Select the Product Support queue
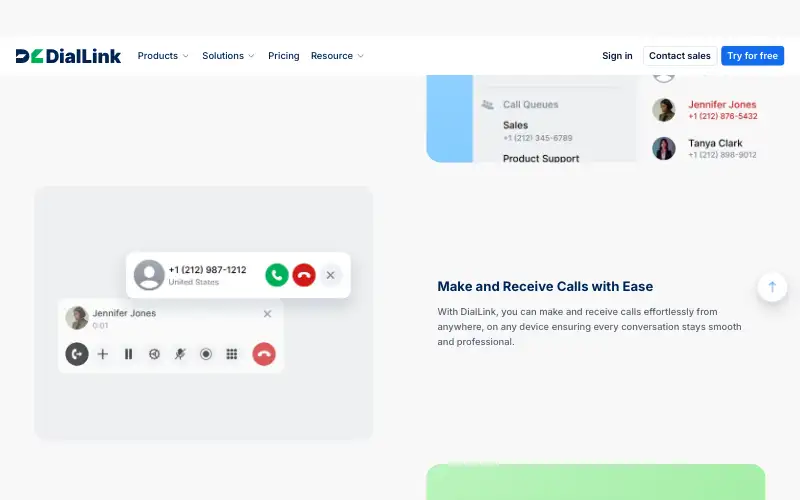The height and width of the screenshot is (500, 800). [x=541, y=158]
